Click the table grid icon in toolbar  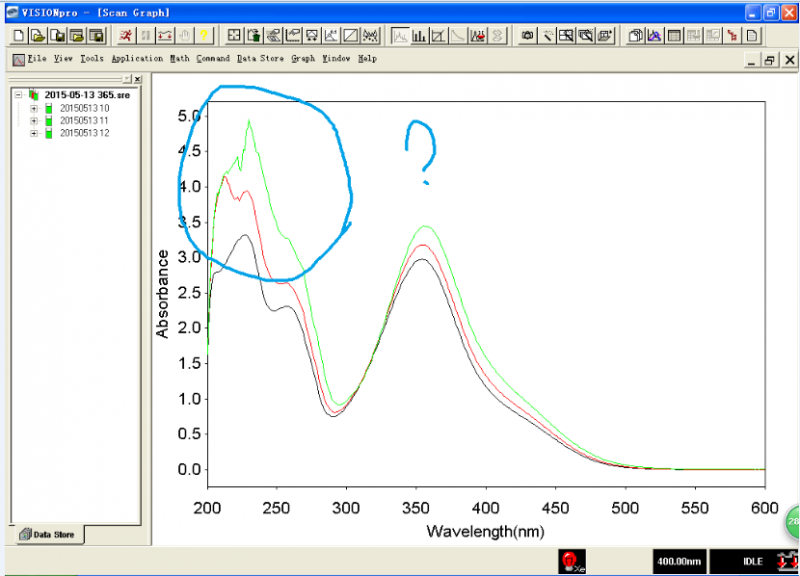674,35
